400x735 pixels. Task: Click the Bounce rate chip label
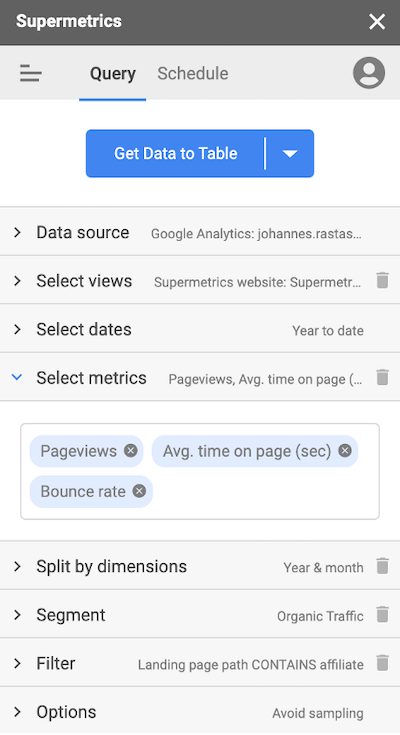[83, 491]
